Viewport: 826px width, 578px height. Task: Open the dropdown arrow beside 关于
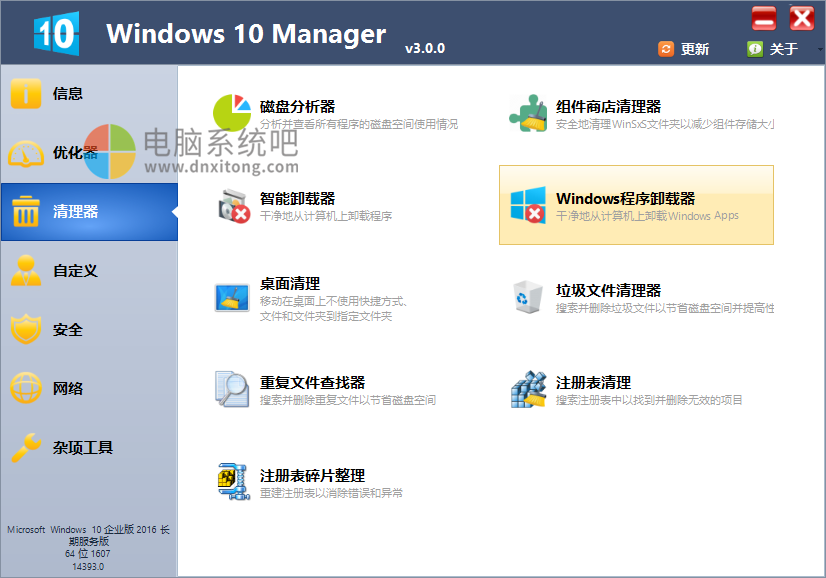[820, 50]
